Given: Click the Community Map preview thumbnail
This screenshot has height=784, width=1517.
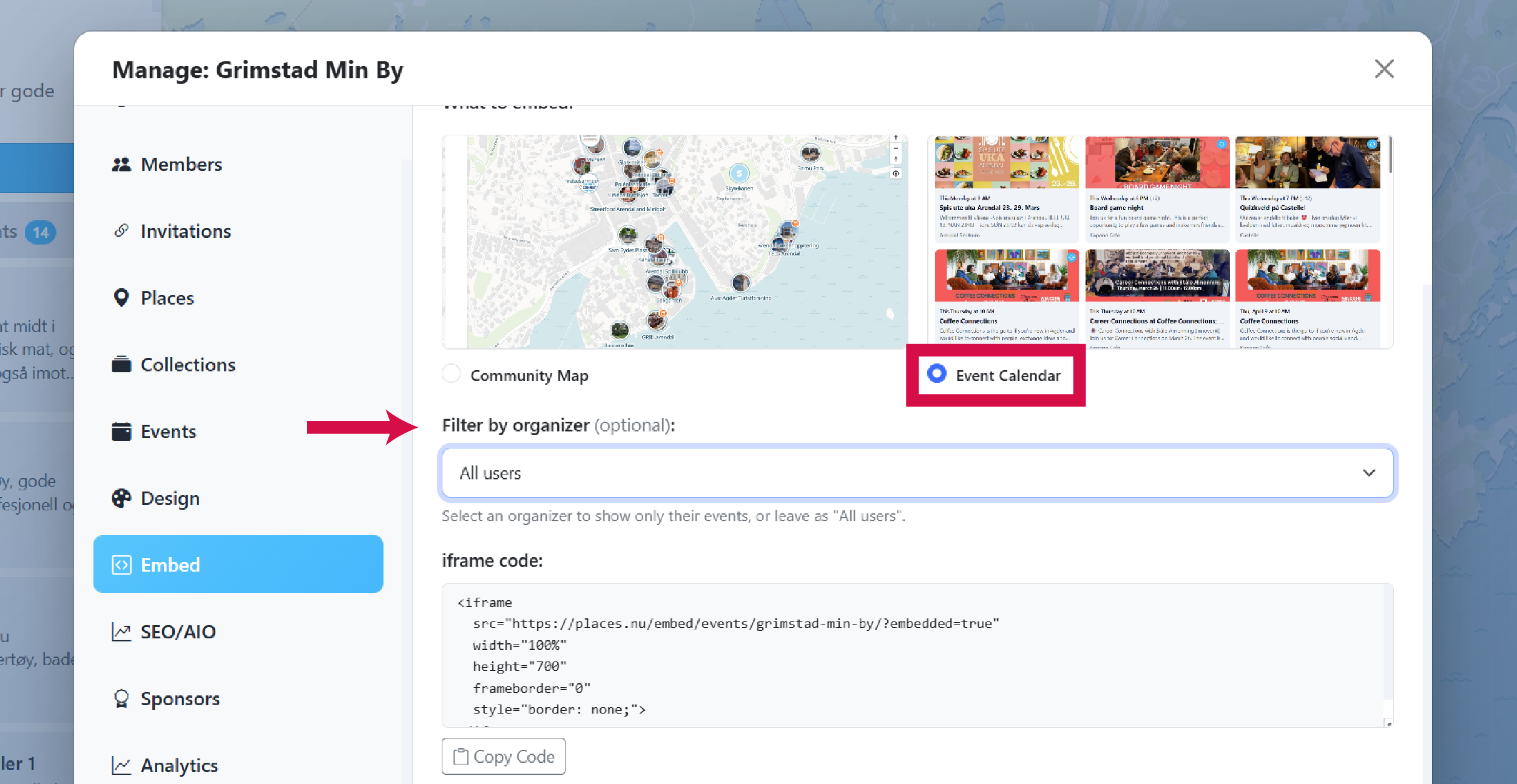Looking at the screenshot, I should pos(675,242).
